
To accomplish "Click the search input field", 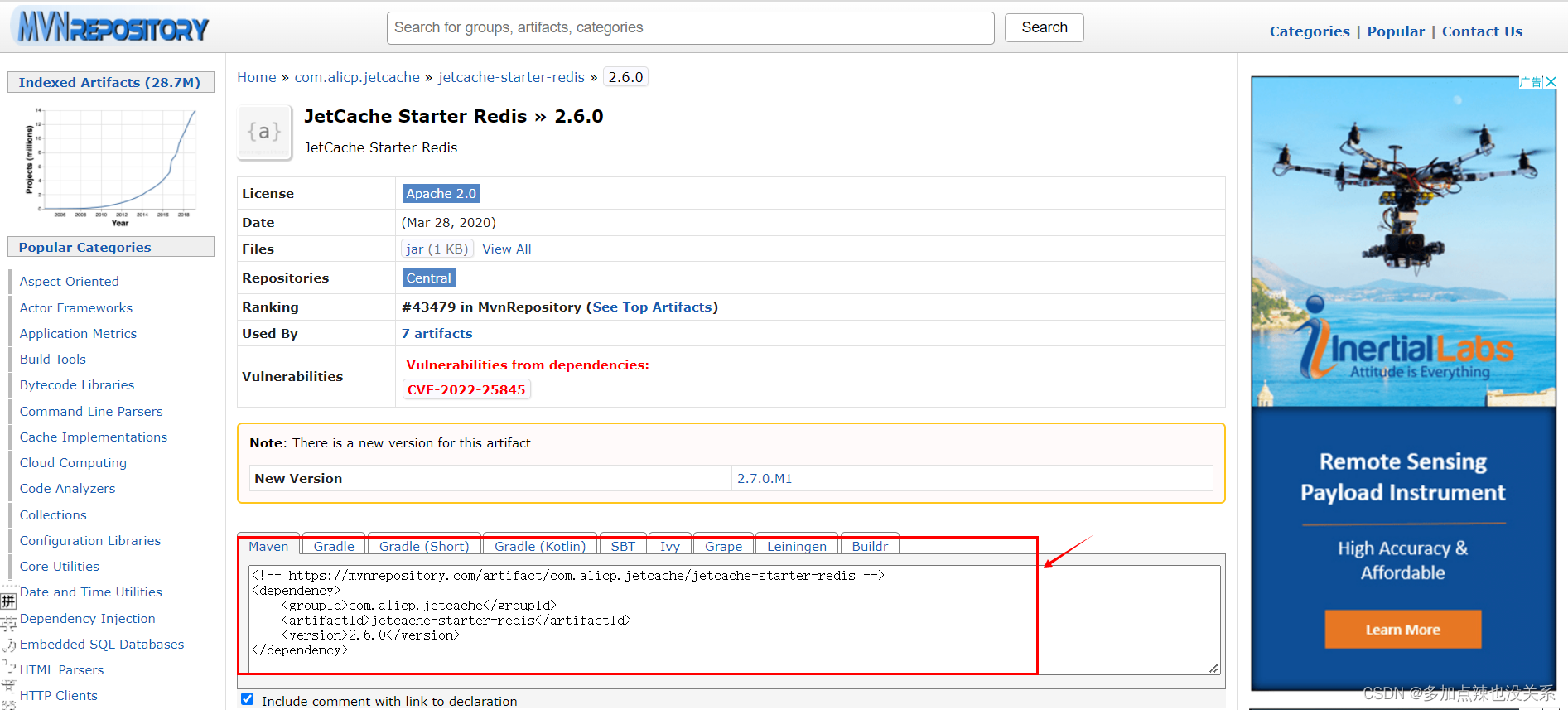I will pos(690,27).
